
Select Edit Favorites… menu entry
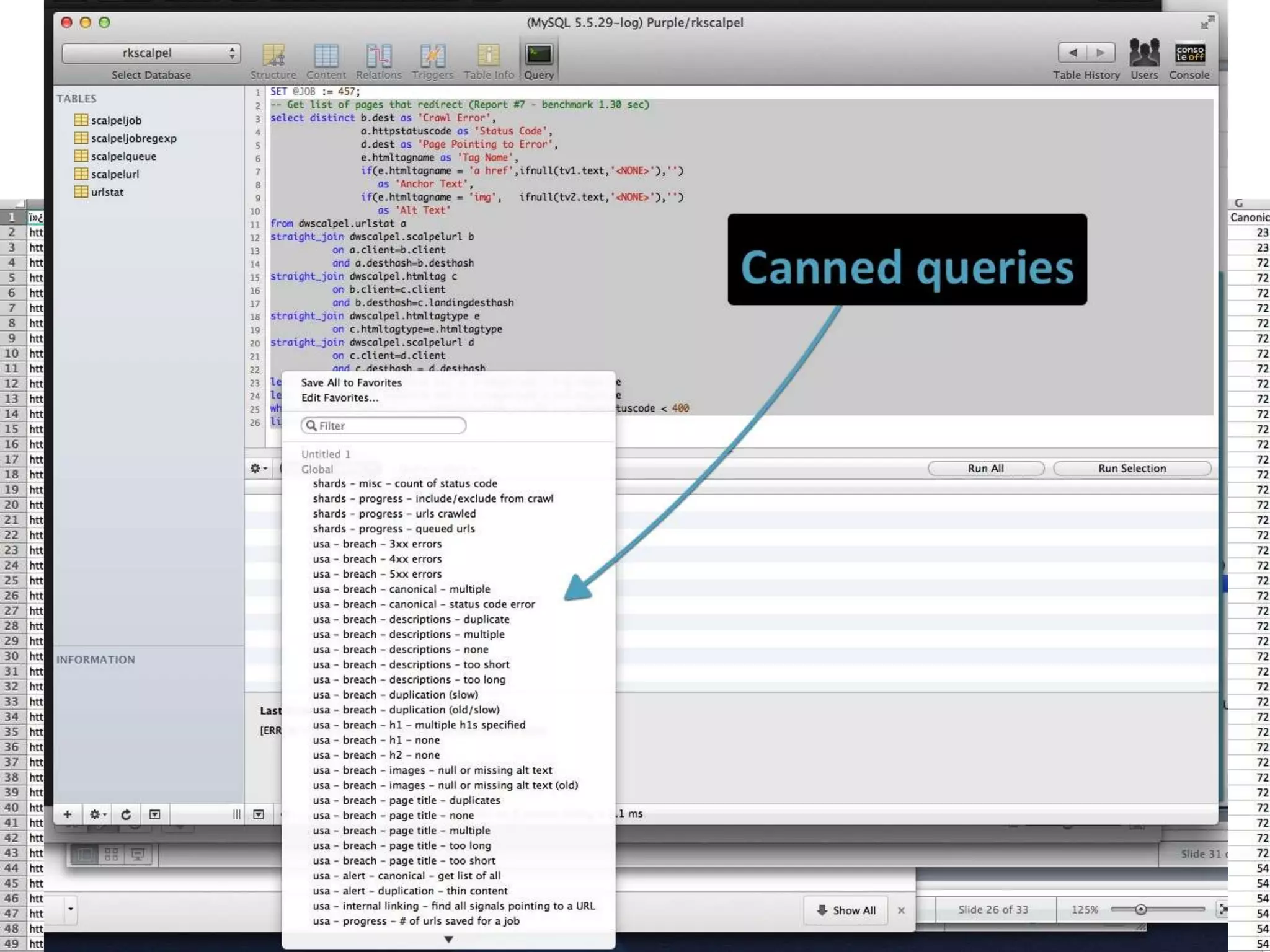click(x=339, y=398)
